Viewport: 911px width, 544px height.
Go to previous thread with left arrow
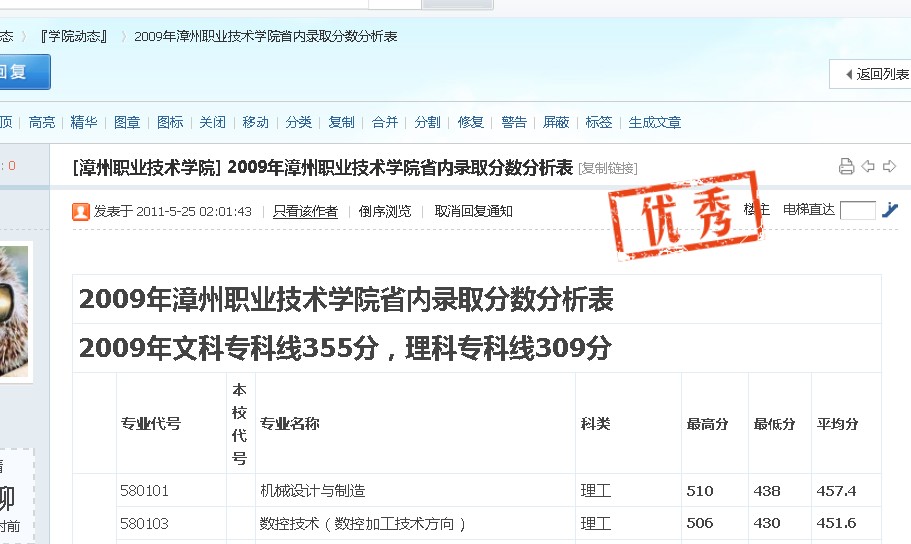point(868,167)
